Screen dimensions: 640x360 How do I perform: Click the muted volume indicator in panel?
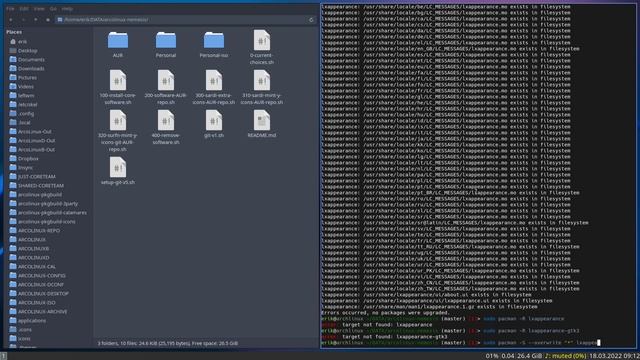click(565, 356)
